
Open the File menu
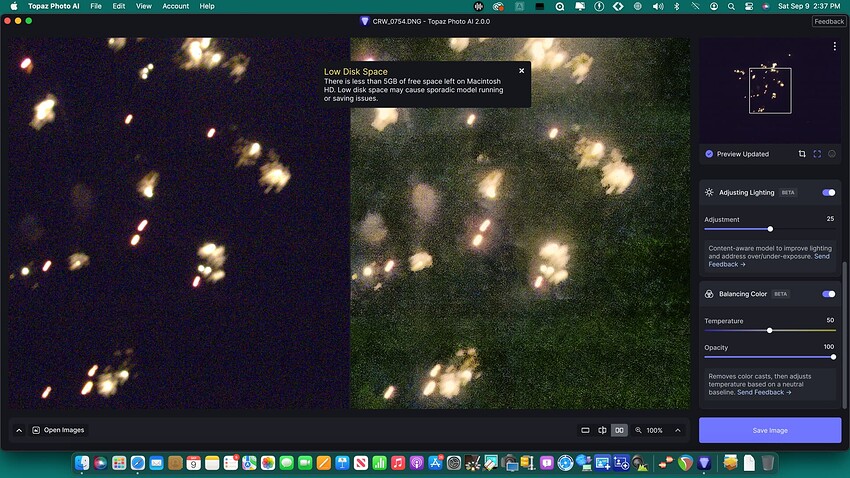point(96,7)
